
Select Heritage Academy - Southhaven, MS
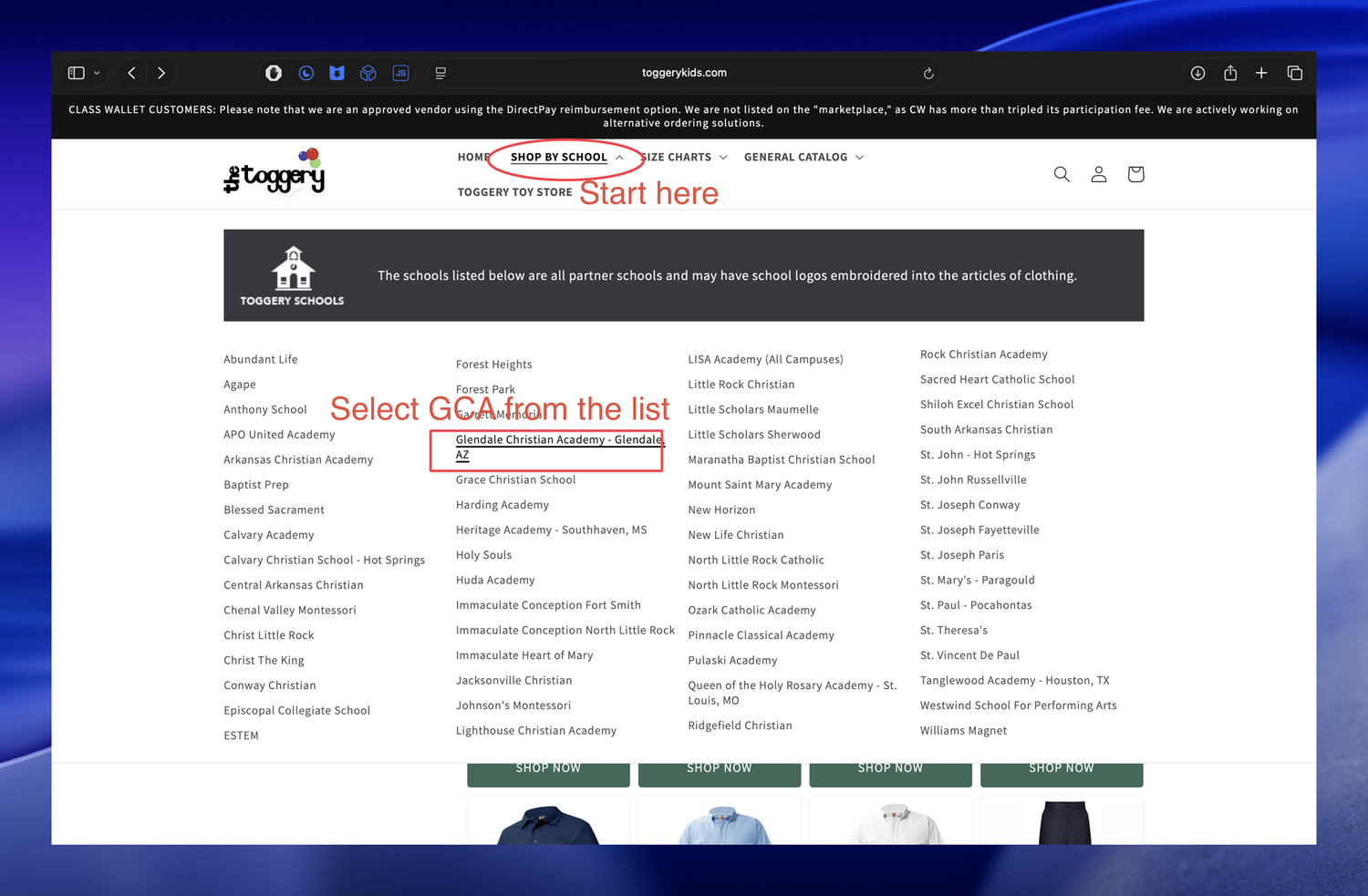click(552, 530)
